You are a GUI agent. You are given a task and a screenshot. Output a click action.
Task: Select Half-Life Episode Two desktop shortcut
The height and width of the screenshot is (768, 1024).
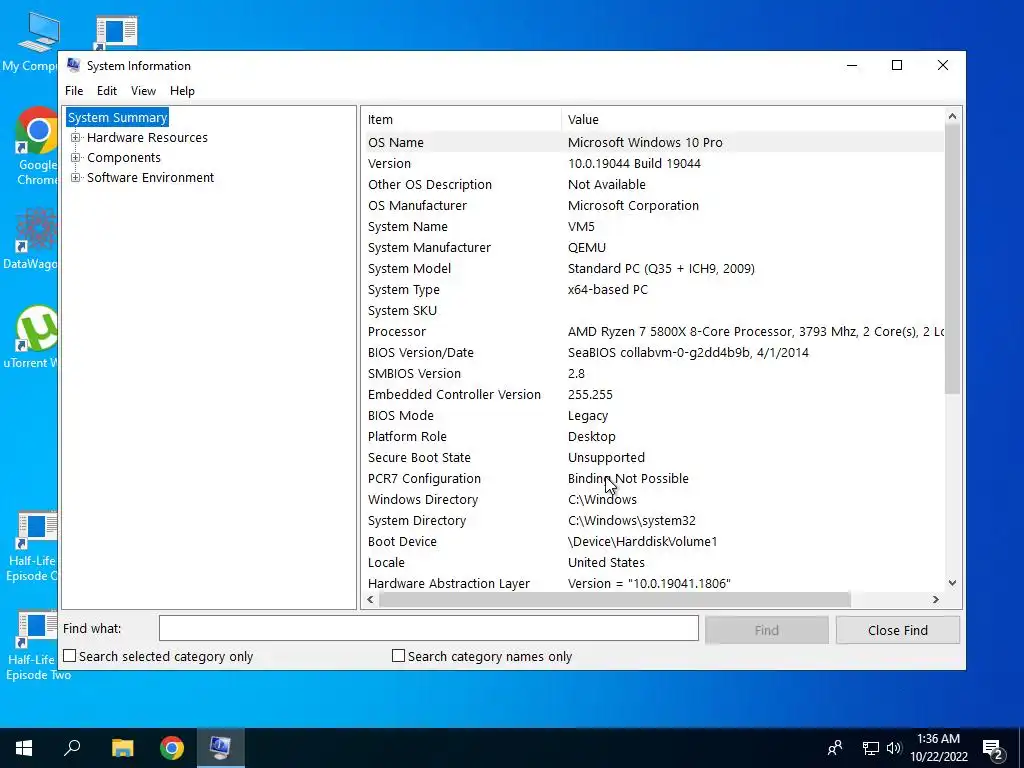coord(38,645)
